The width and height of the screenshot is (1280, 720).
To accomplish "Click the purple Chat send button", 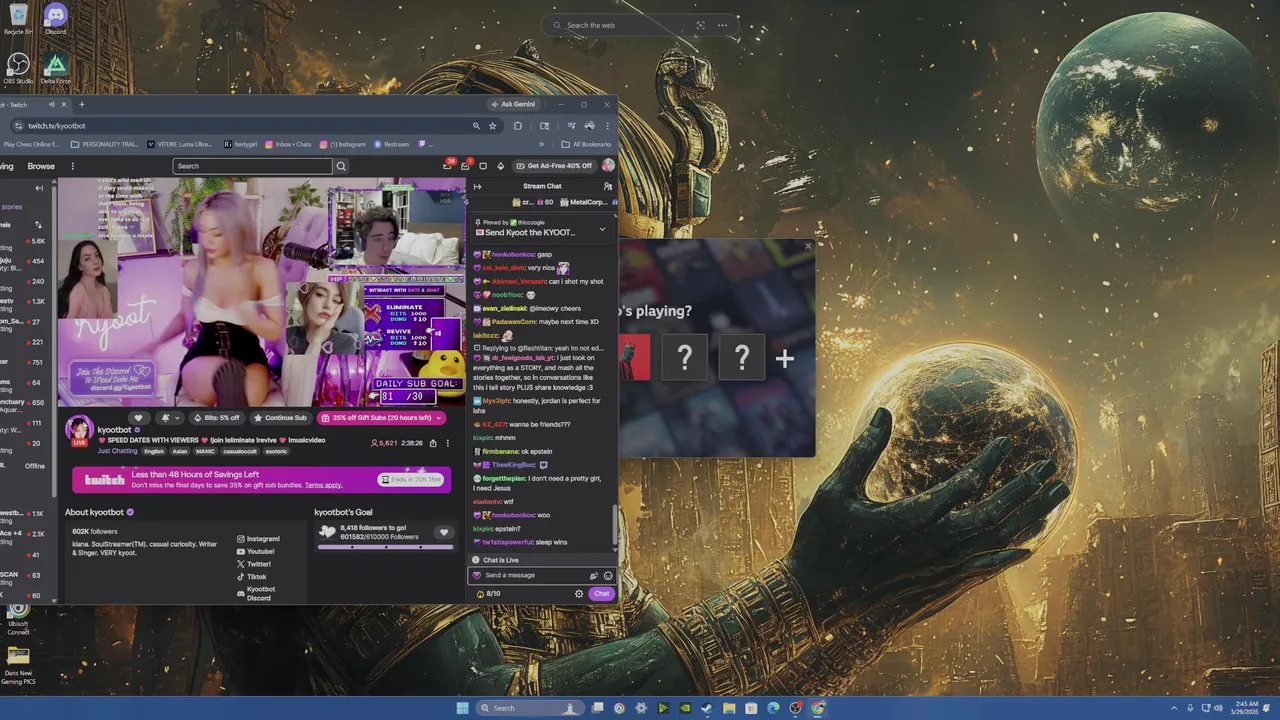I will [601, 594].
